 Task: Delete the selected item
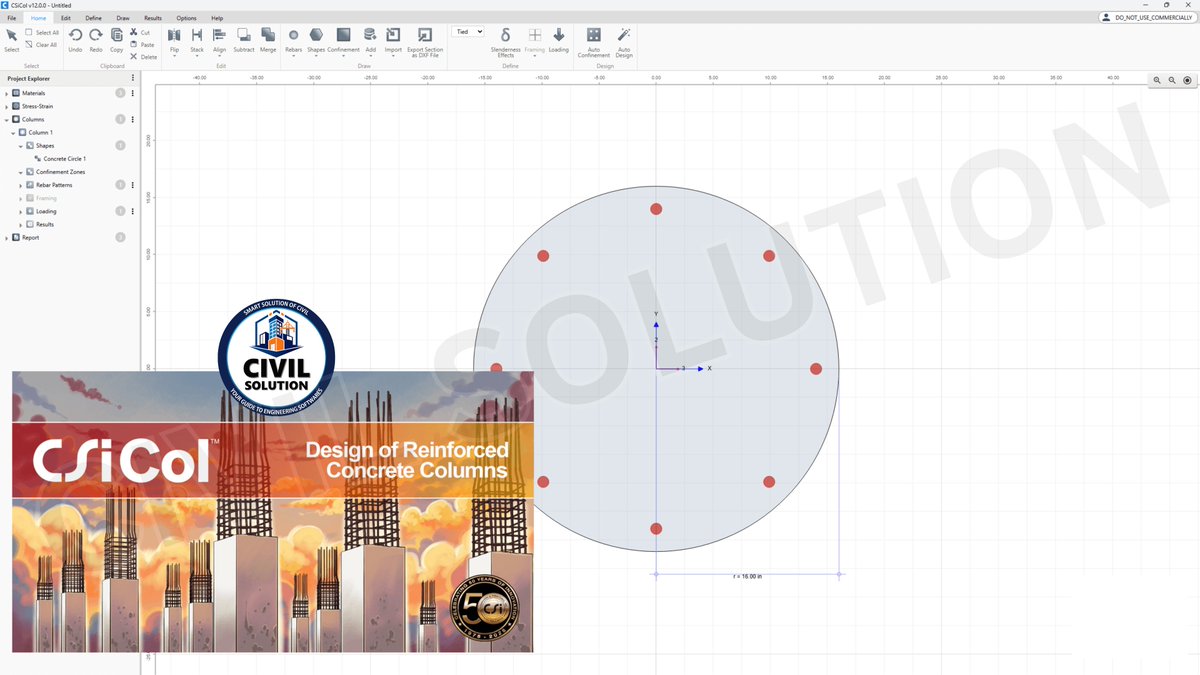(143, 57)
